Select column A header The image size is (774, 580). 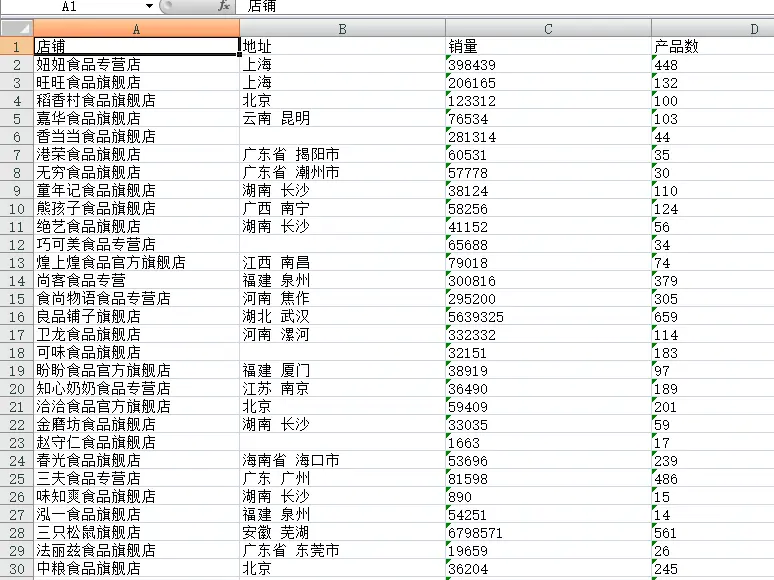pyautogui.click(x=137, y=29)
